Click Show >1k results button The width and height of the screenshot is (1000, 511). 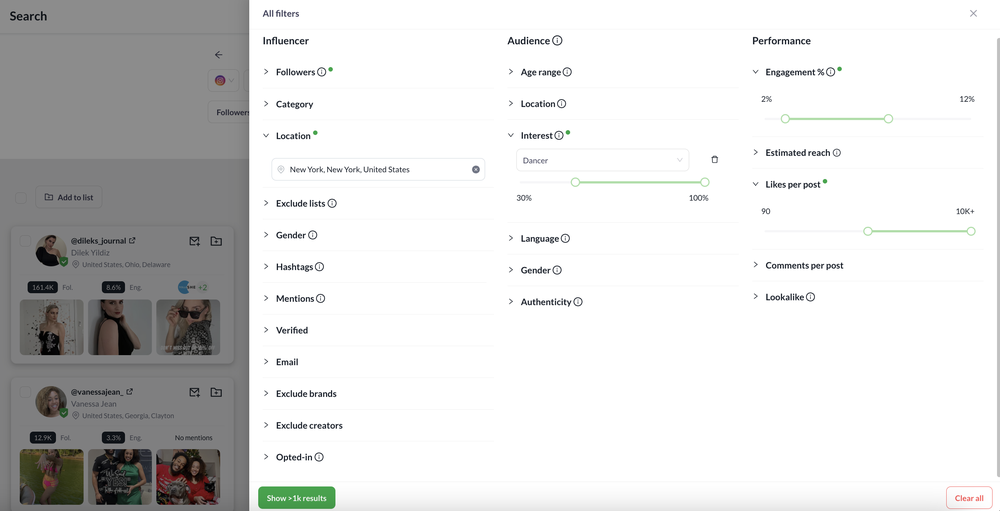pyautogui.click(x=297, y=498)
